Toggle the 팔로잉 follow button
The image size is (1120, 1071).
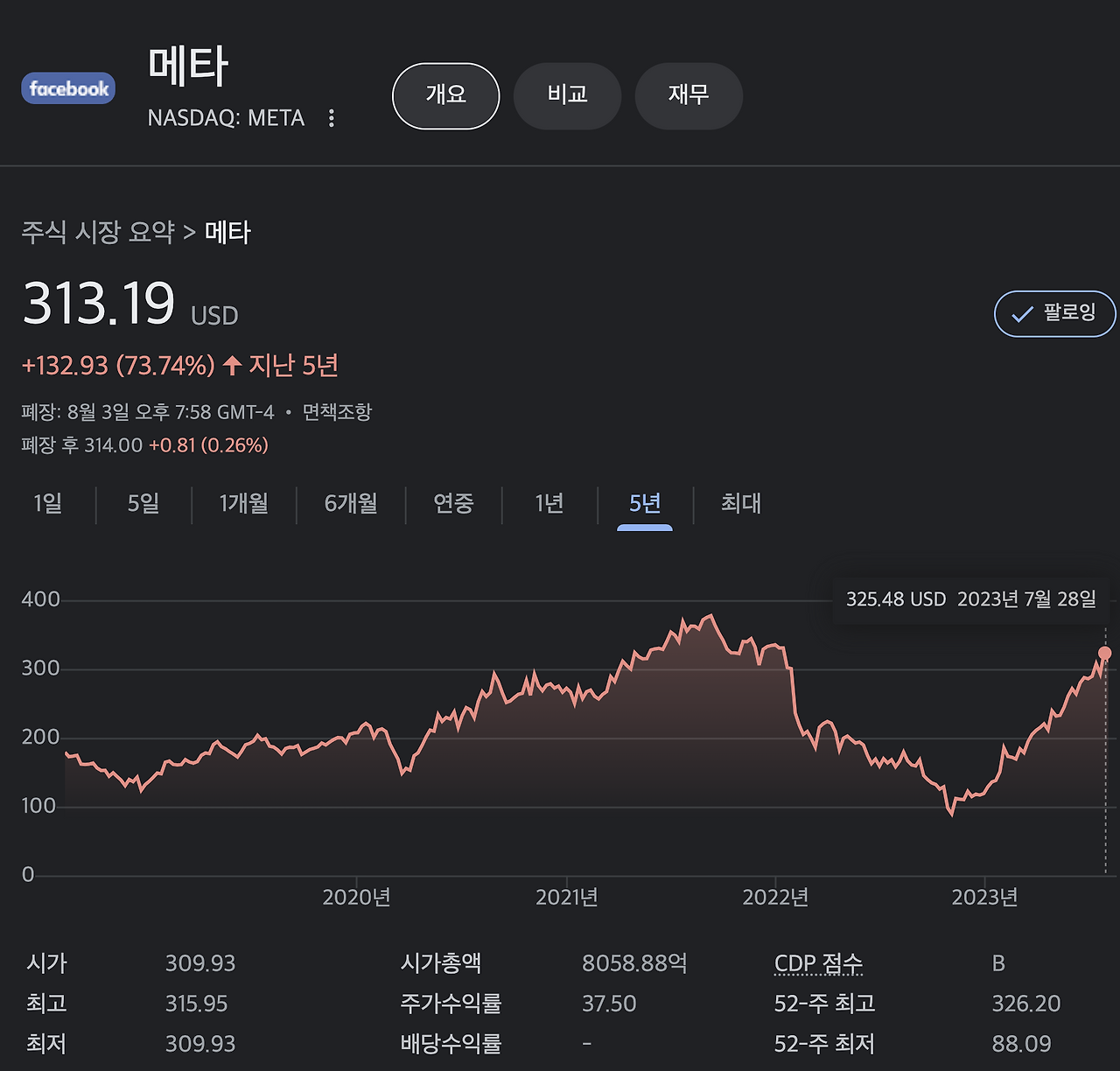(1054, 313)
